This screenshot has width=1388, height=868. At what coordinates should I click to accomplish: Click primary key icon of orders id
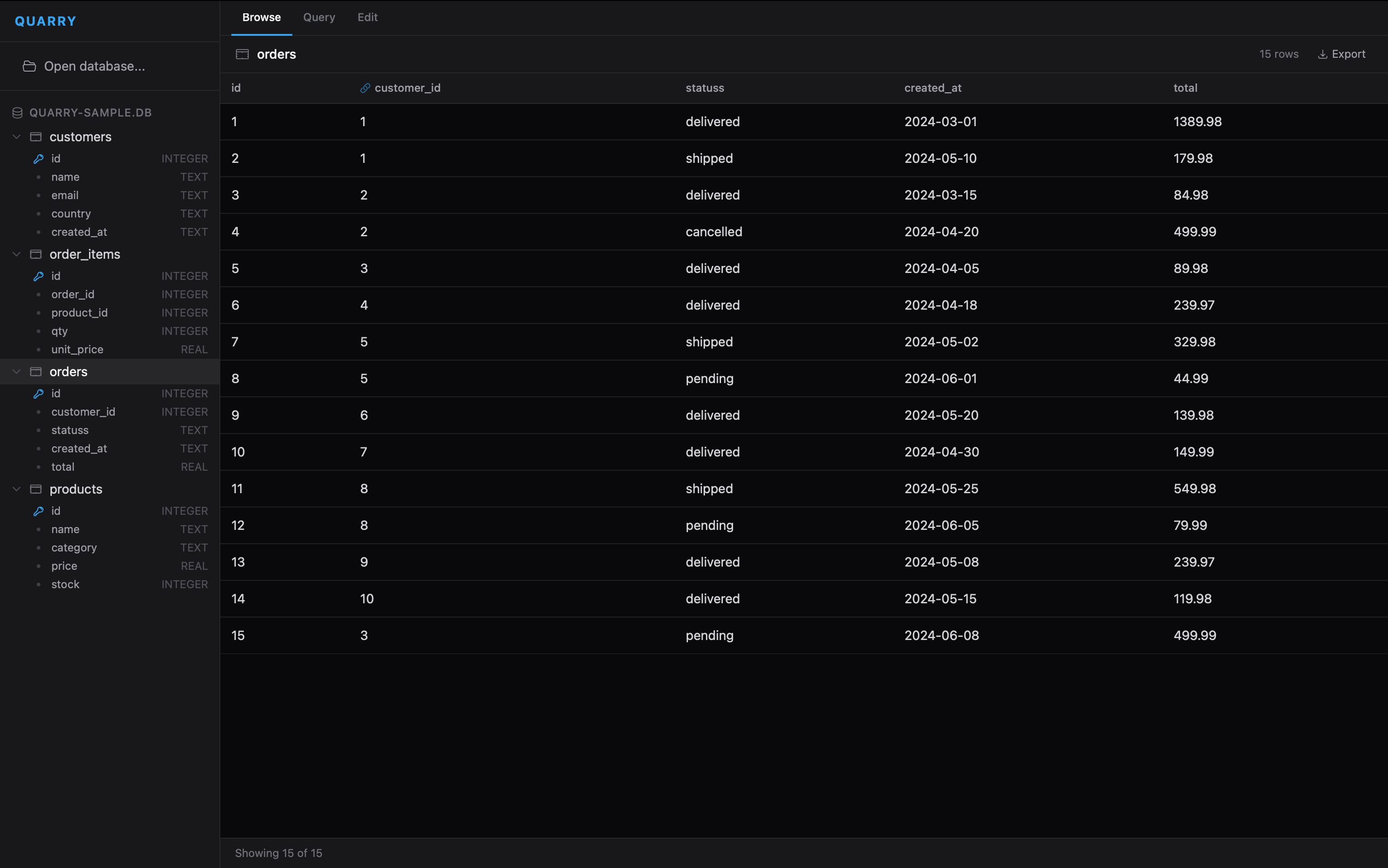pyautogui.click(x=39, y=393)
